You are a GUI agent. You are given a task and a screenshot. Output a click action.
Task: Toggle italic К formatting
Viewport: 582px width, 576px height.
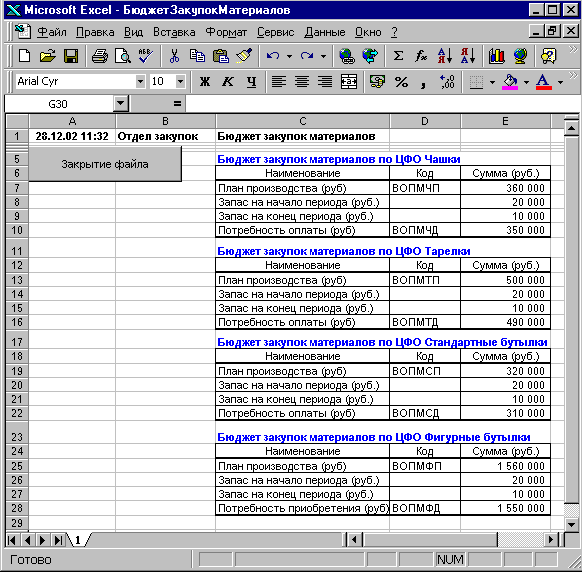coord(228,81)
